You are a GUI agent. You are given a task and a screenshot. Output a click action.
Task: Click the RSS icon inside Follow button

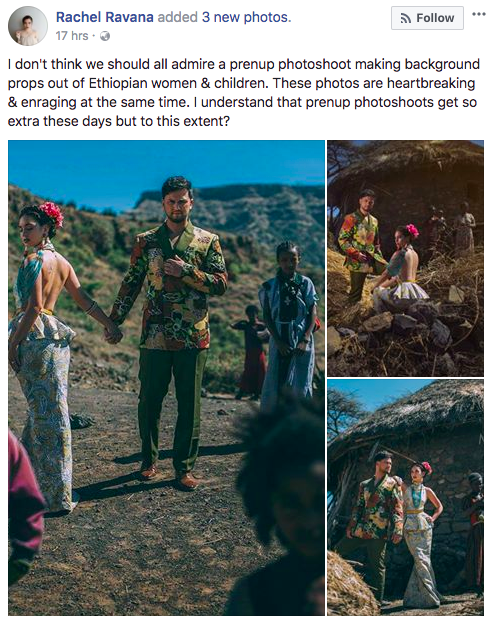[405, 18]
